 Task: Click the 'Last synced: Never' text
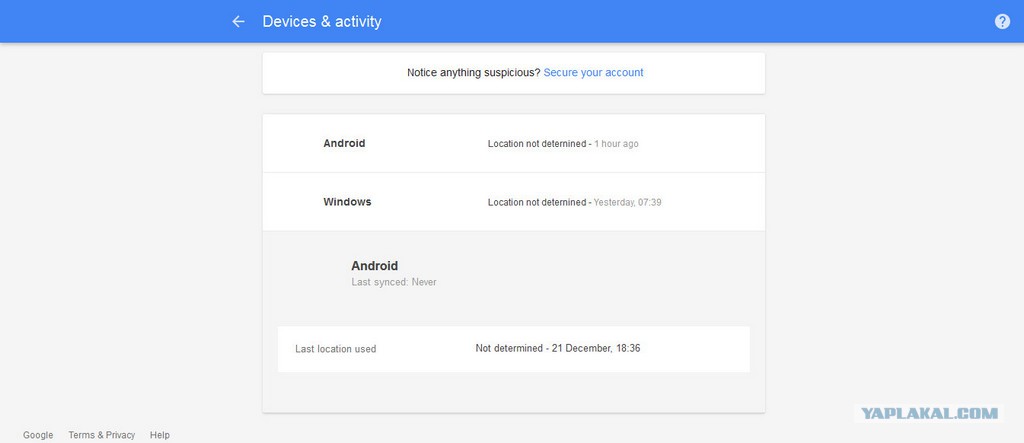[x=394, y=282]
